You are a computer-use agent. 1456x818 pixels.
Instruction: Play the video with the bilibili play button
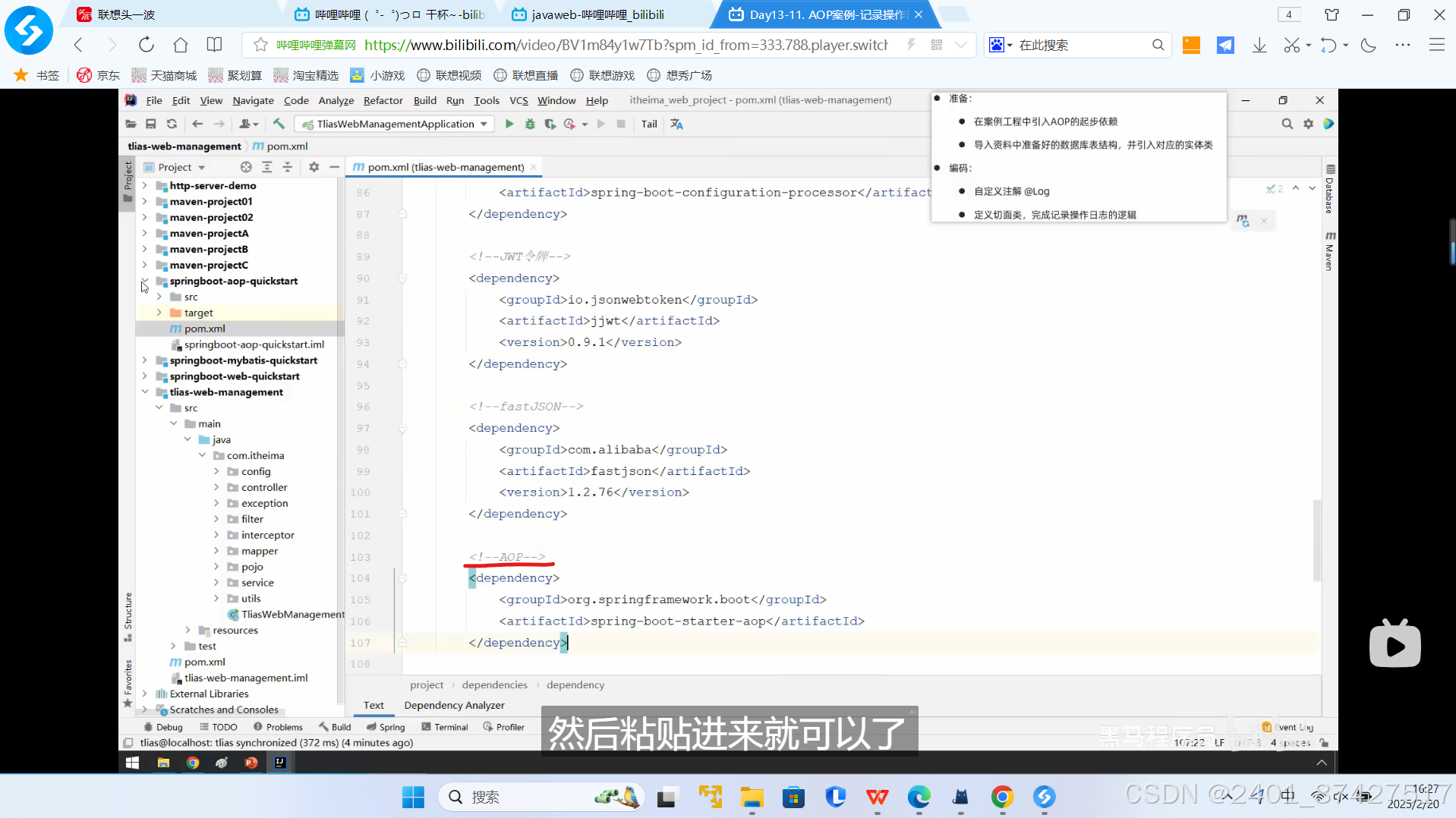(x=1395, y=645)
